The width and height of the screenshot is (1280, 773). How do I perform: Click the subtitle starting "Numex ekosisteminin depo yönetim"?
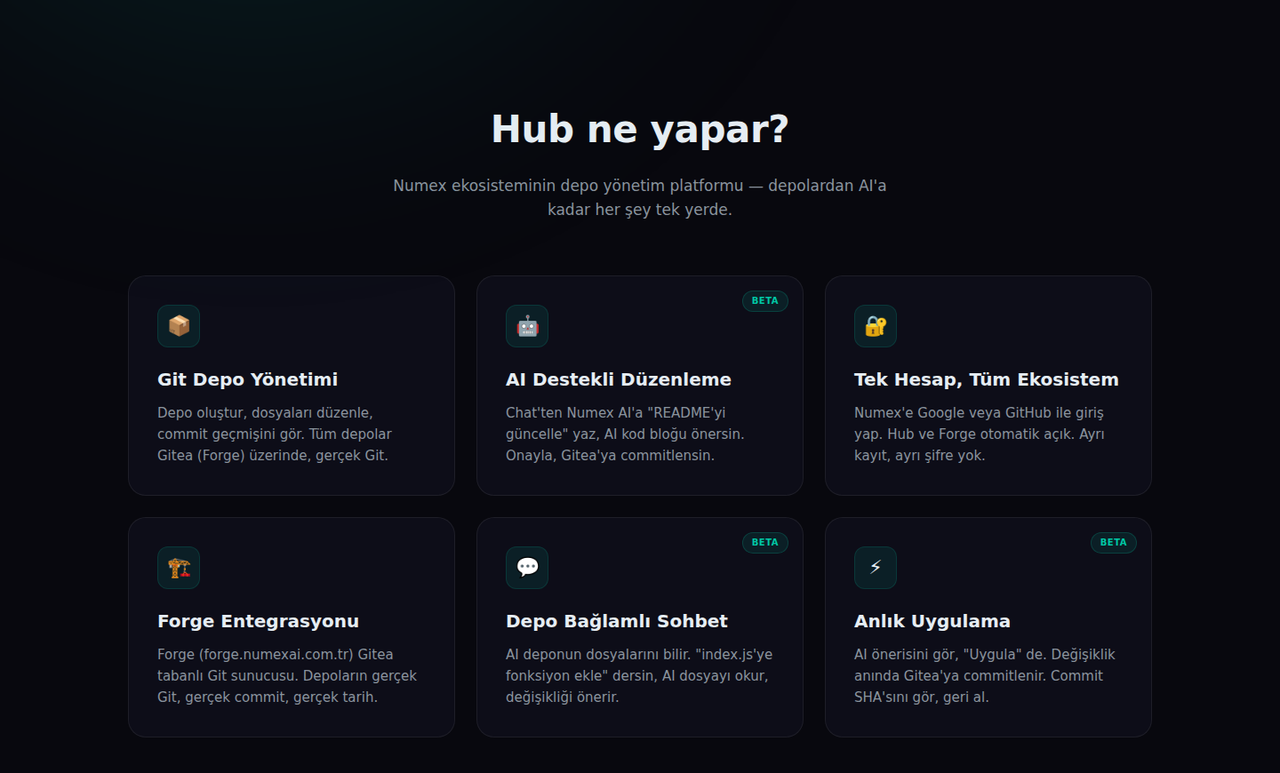tap(640, 198)
